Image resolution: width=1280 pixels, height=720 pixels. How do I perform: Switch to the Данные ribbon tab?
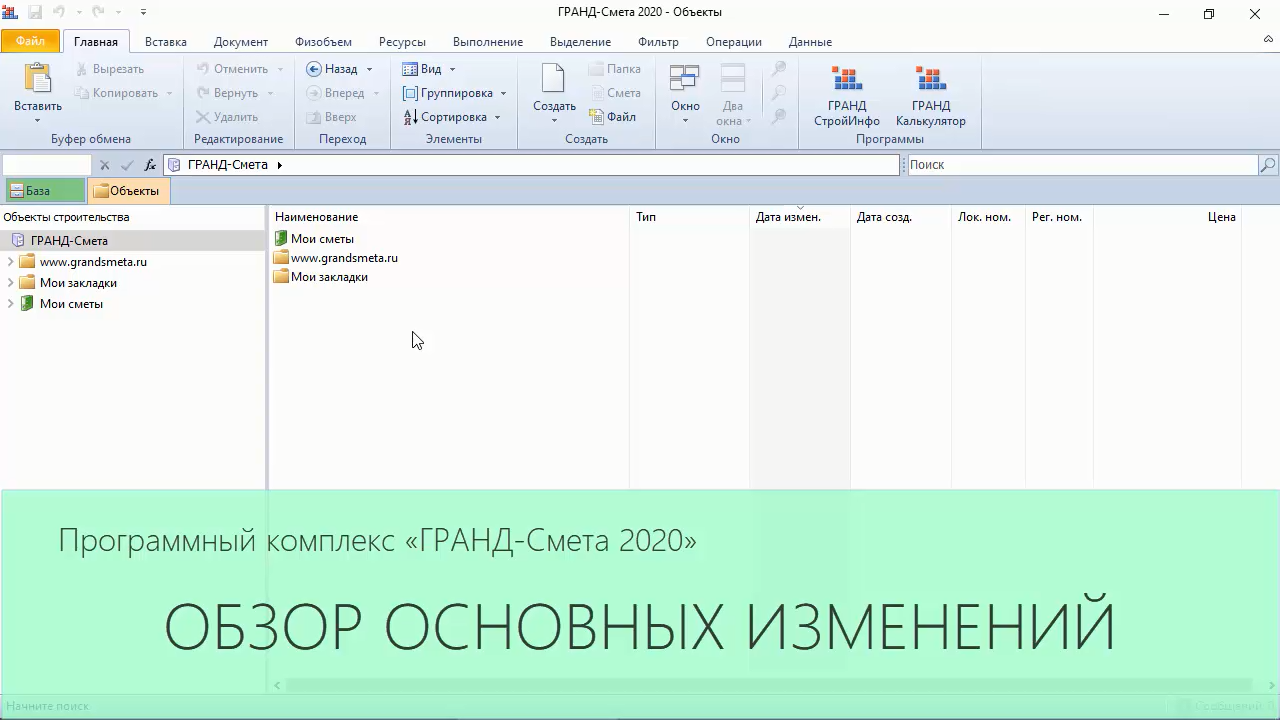pyautogui.click(x=810, y=42)
